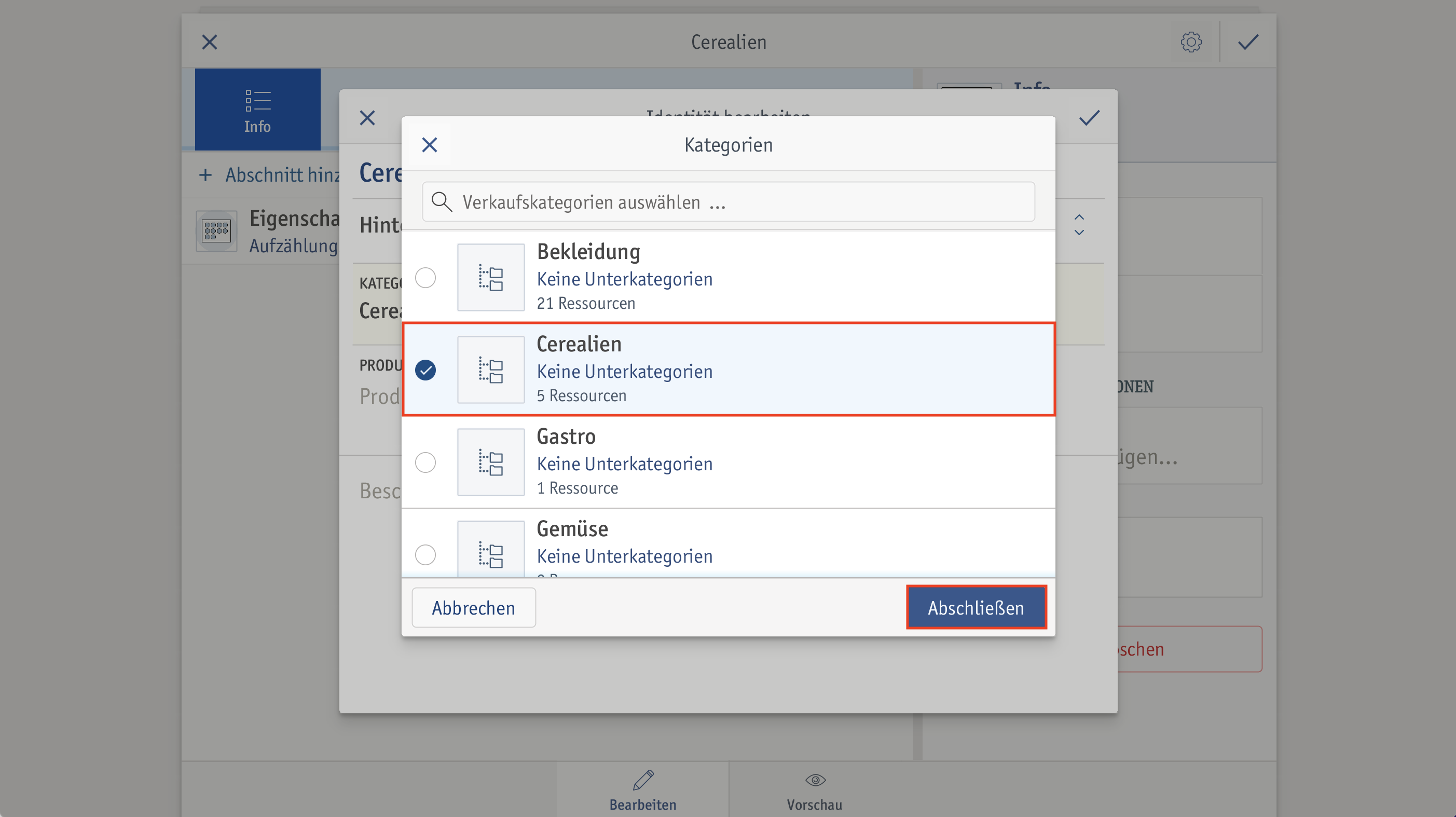Click the plus icon for Abschnitt hinzufügen
This screenshot has height=817, width=1456.
(205, 175)
